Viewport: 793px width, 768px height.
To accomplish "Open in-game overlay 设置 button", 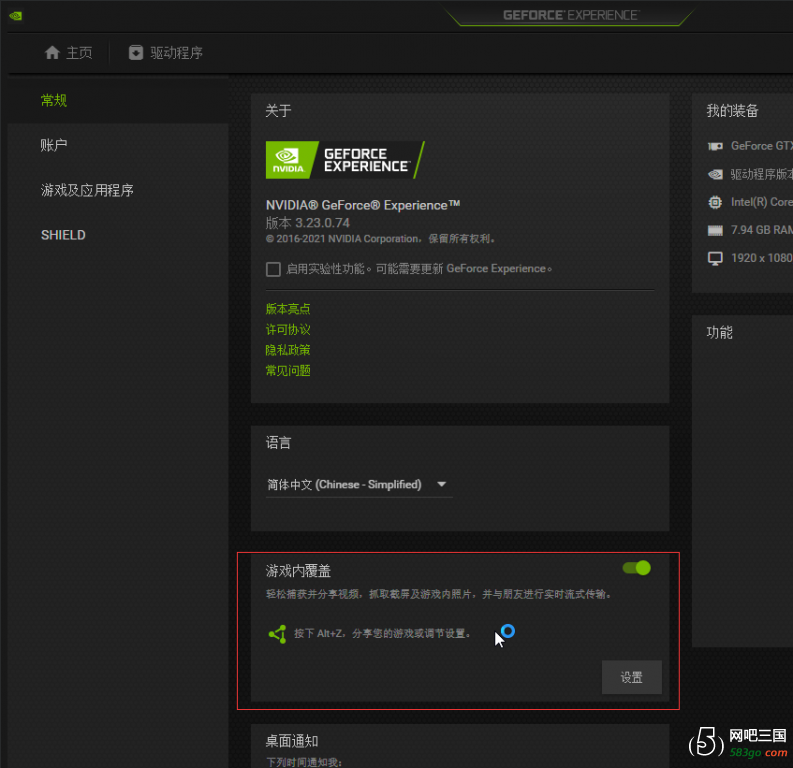I will (x=632, y=677).
